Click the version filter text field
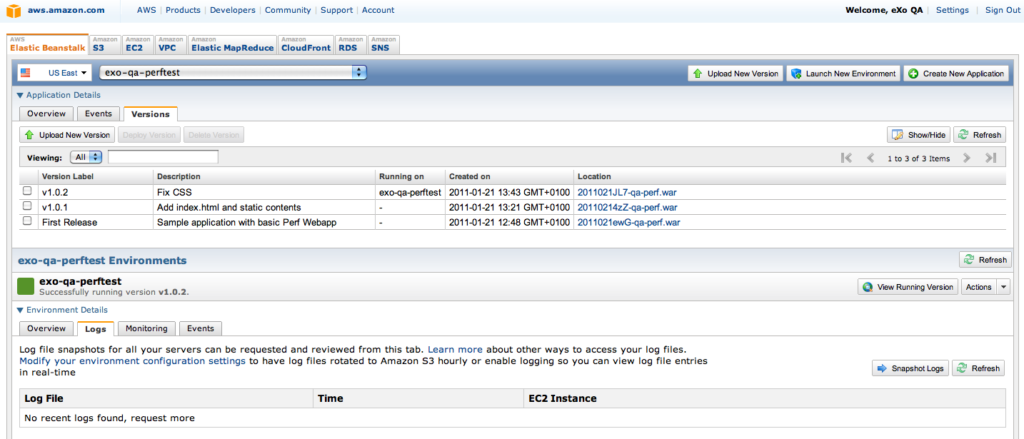 [x=163, y=157]
